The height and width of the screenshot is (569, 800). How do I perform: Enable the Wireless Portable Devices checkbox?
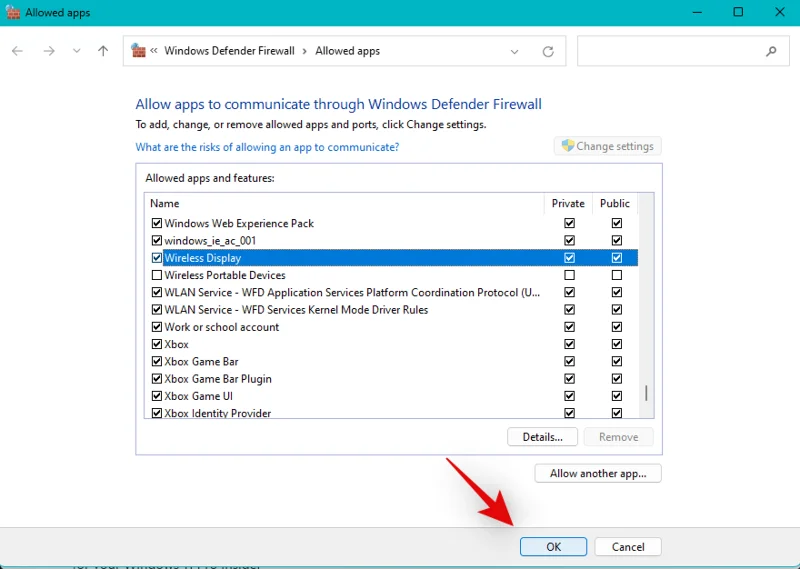coord(156,275)
